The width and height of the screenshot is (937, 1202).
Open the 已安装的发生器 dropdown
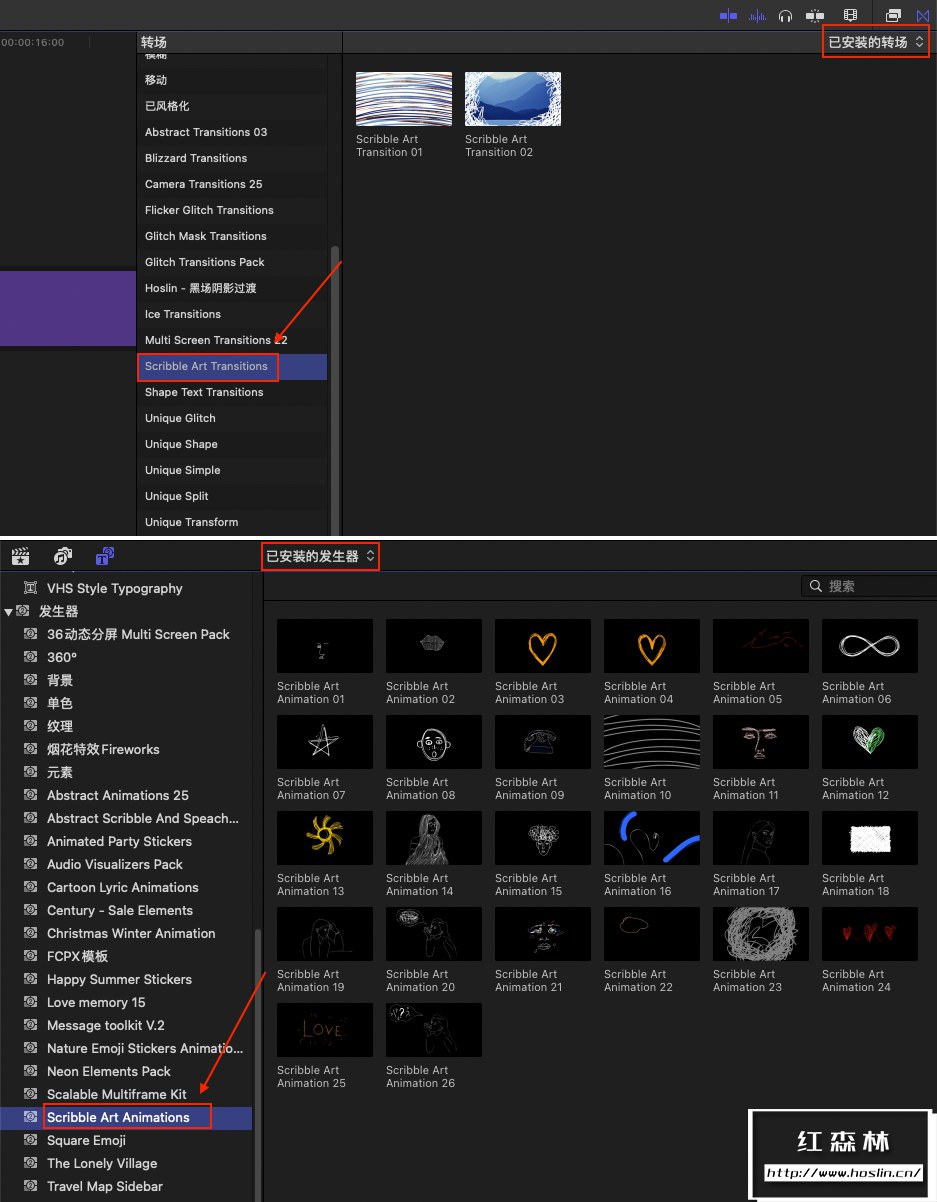click(x=321, y=556)
